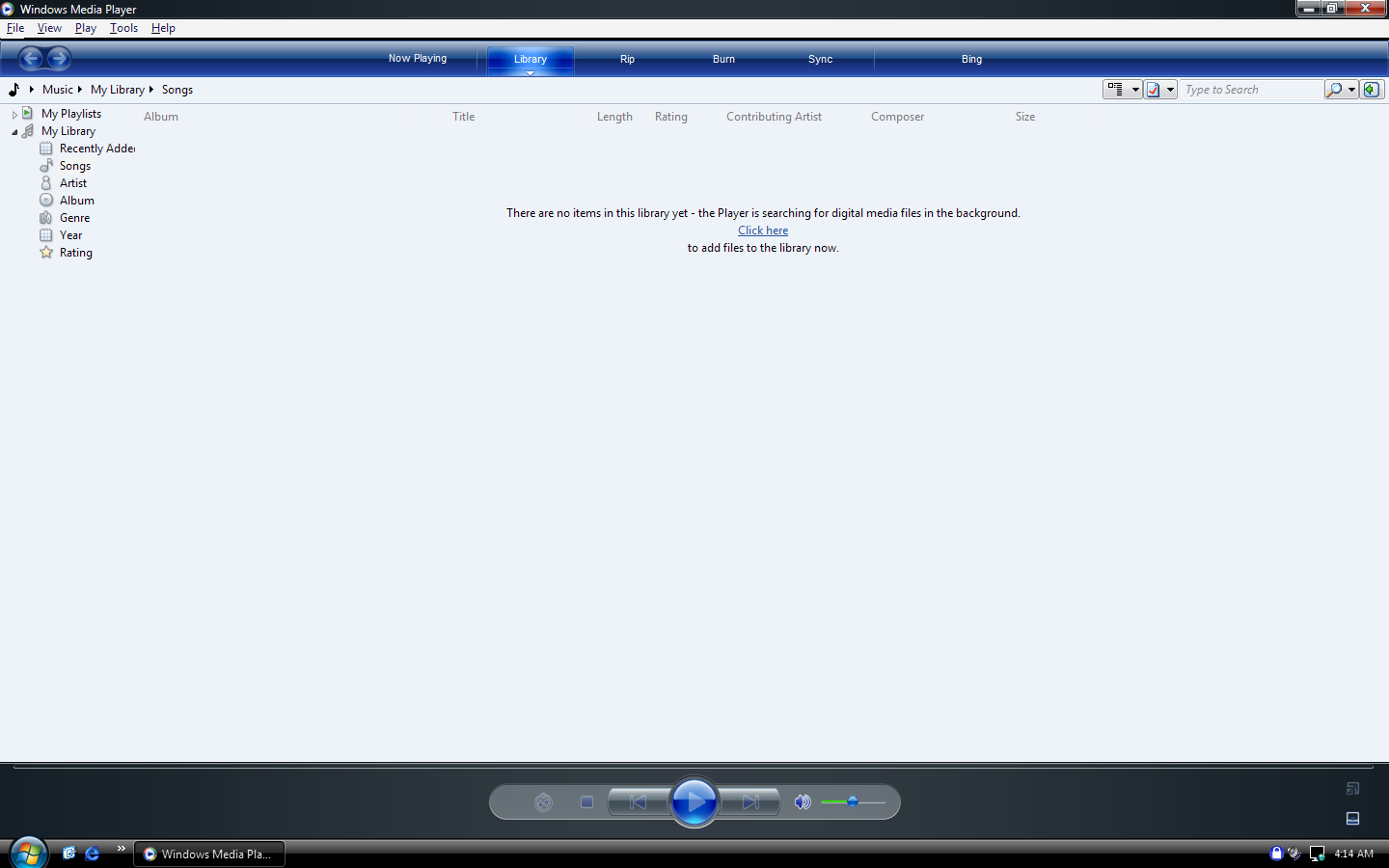Click the Genre icon
Image resolution: width=1389 pixels, height=868 pixels.
pyautogui.click(x=46, y=218)
